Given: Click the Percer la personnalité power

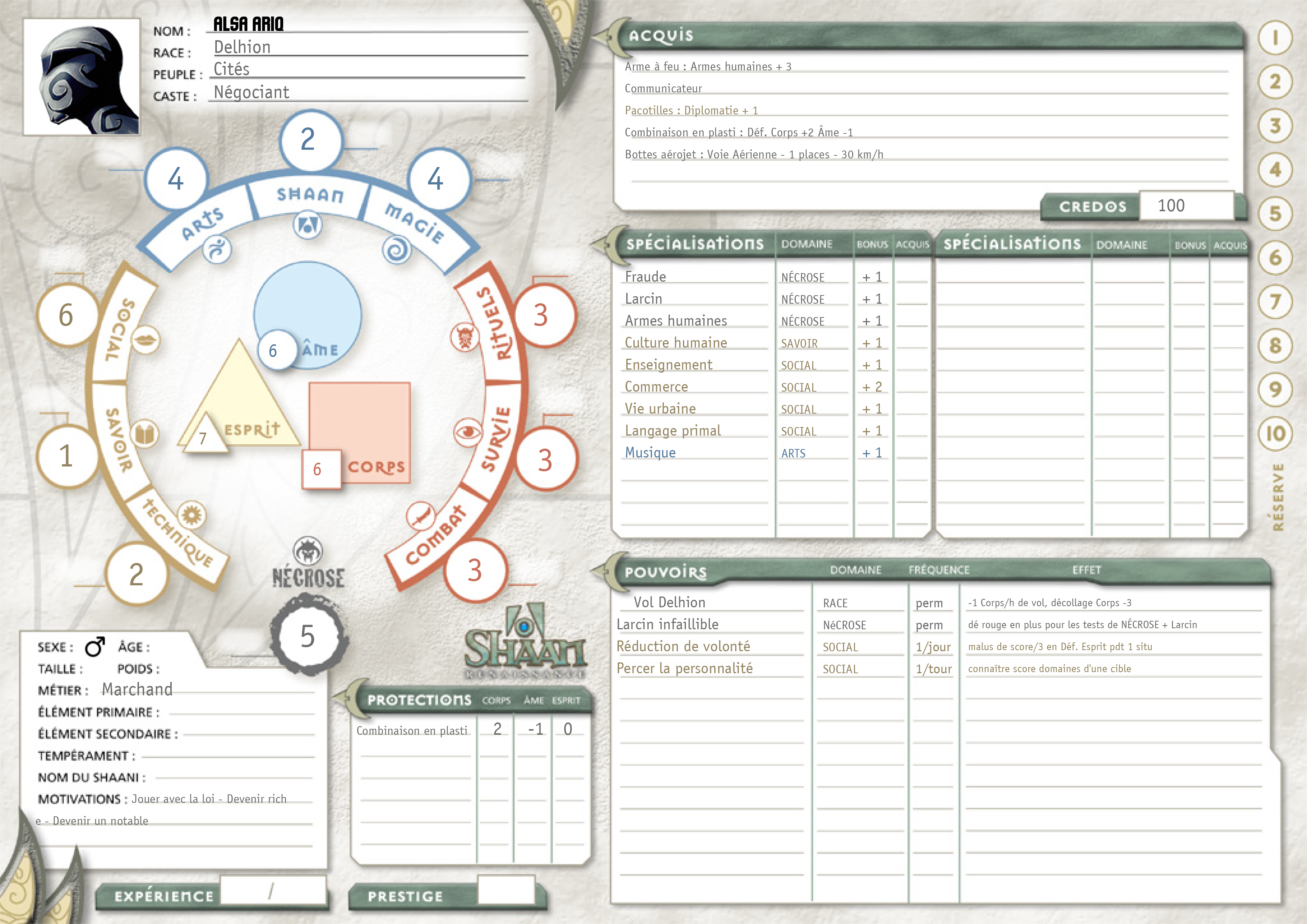Looking at the screenshot, I should 684,668.
